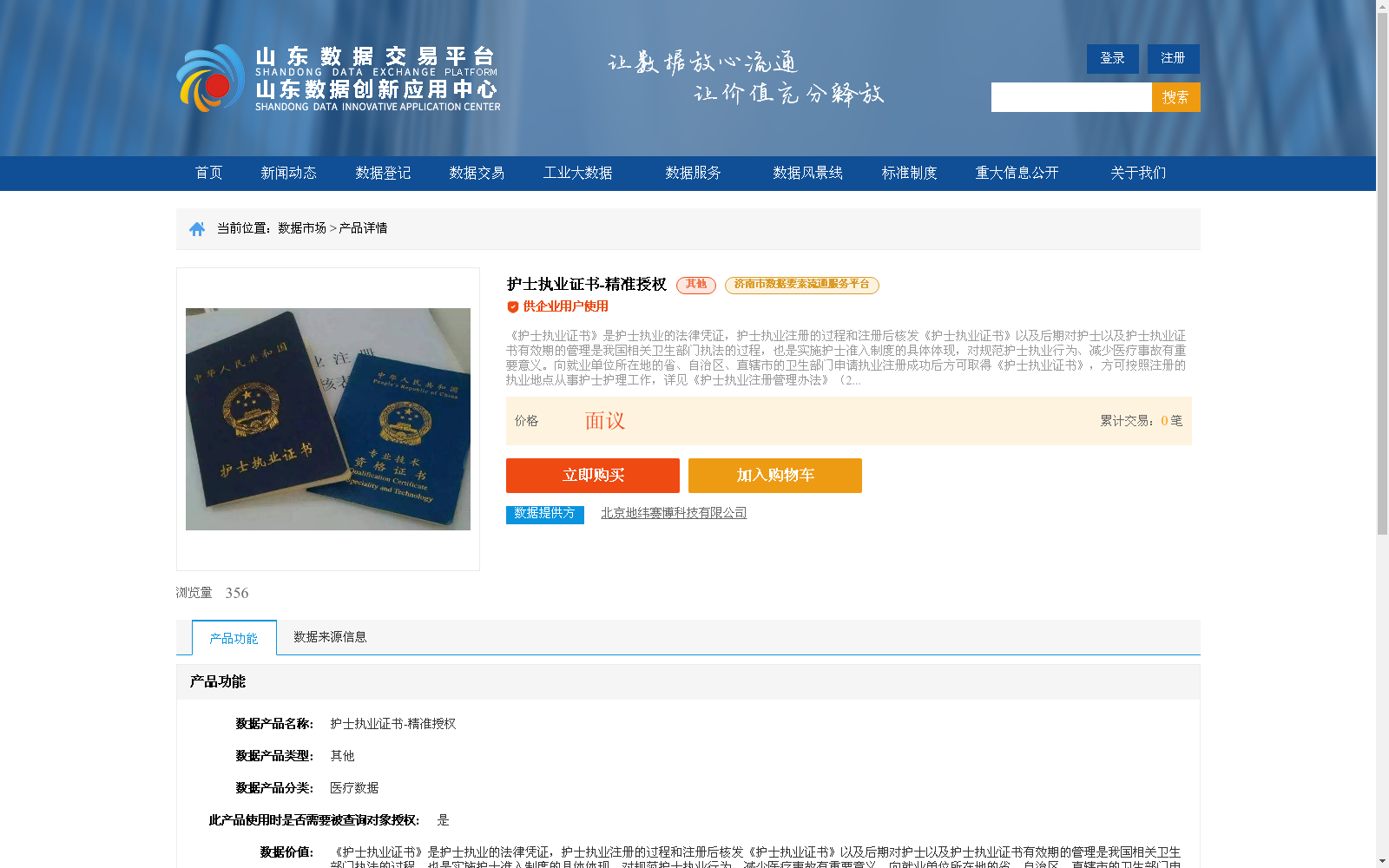Click 数据市场 in the breadcrumb
Viewport: 1389px width, 868px height.
point(302,228)
